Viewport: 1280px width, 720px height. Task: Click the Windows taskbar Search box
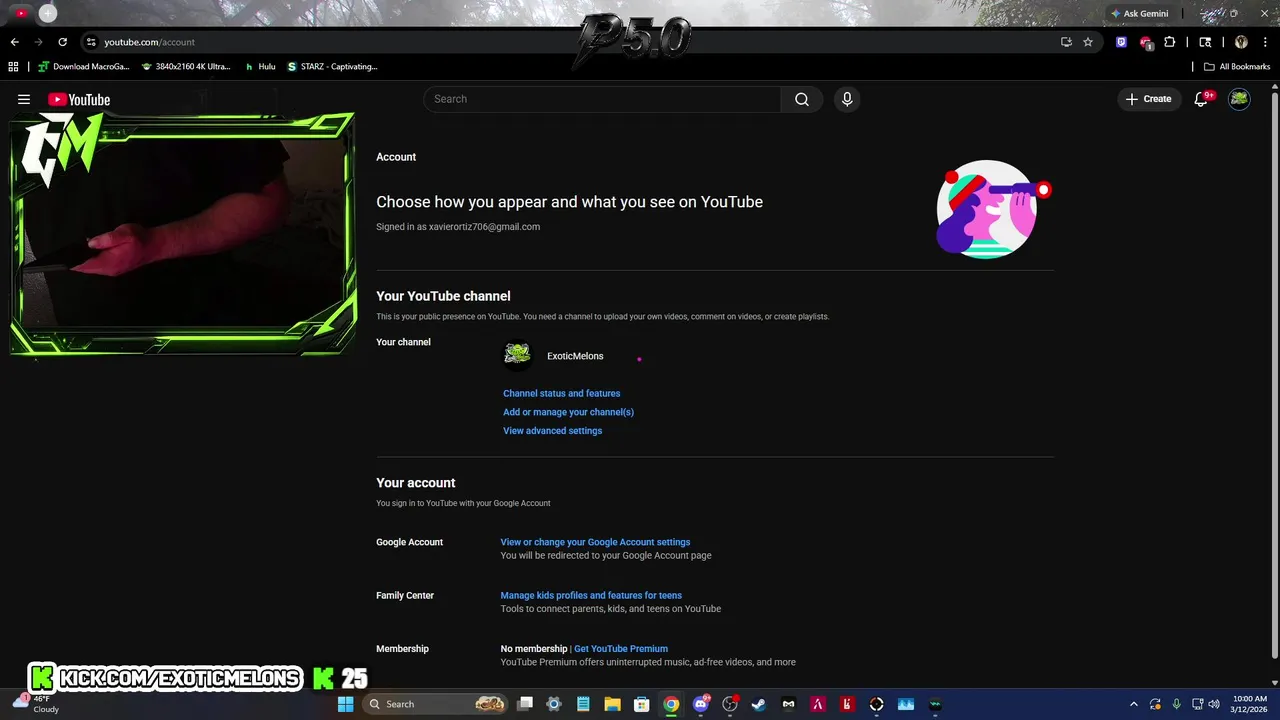pyautogui.click(x=436, y=704)
